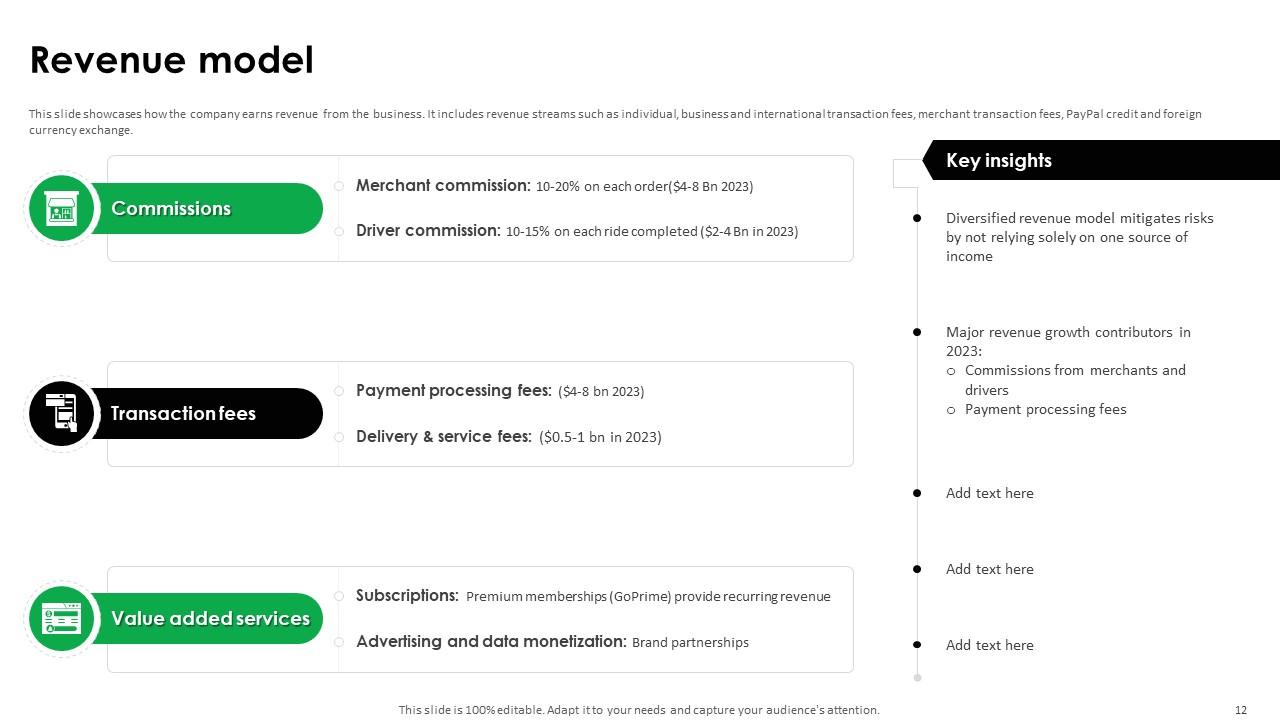Click bullet circle beside Subscriptions

pyautogui.click(x=339, y=596)
